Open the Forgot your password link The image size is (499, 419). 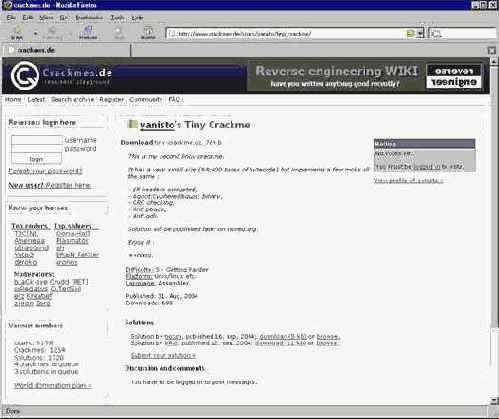tap(45, 171)
